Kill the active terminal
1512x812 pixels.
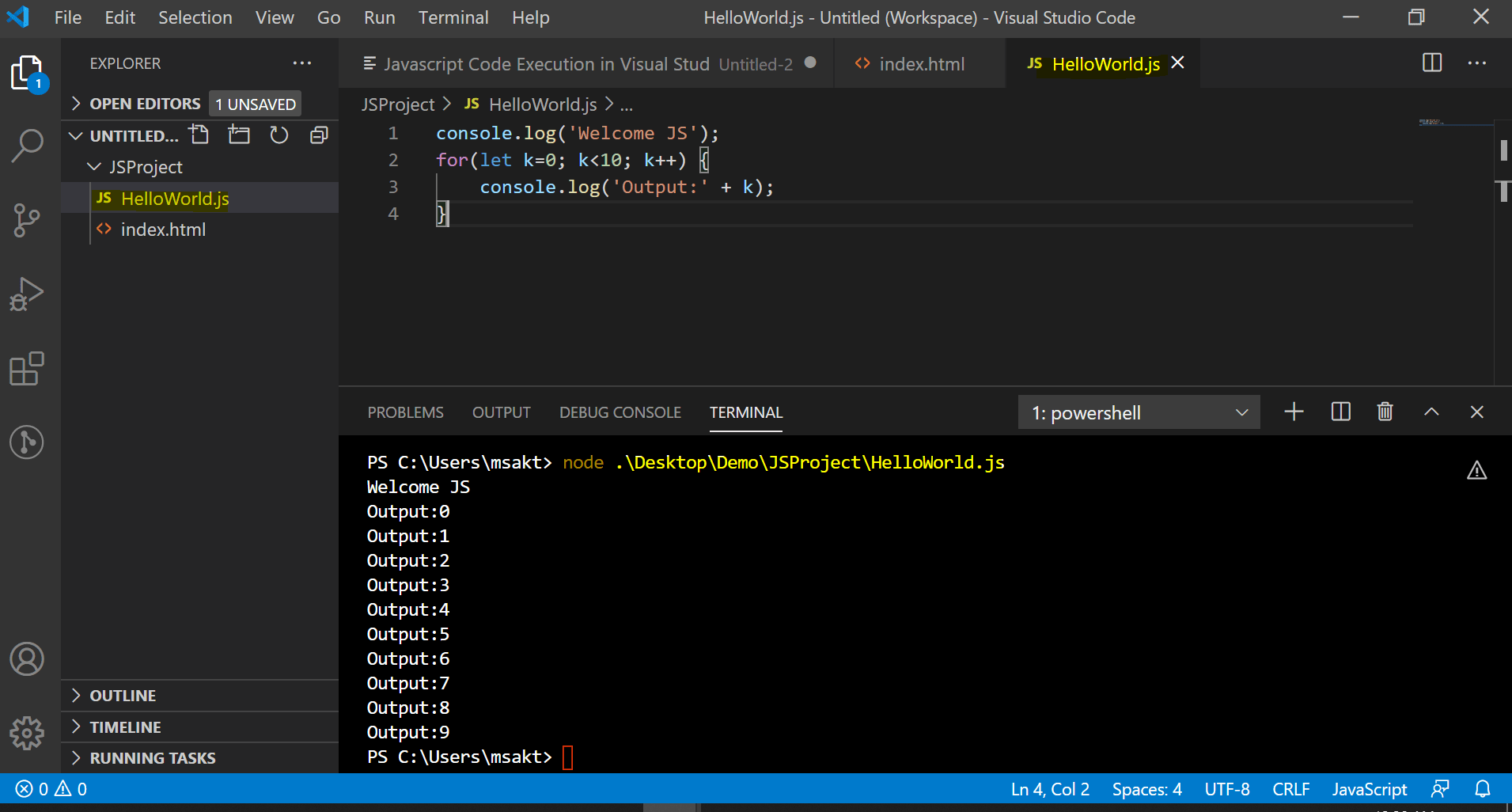click(x=1385, y=412)
